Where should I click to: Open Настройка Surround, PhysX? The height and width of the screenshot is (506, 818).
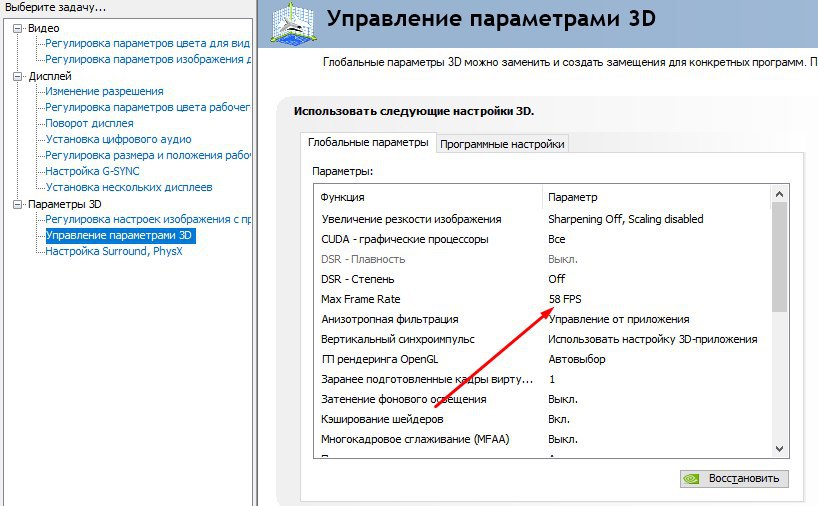tap(114, 251)
